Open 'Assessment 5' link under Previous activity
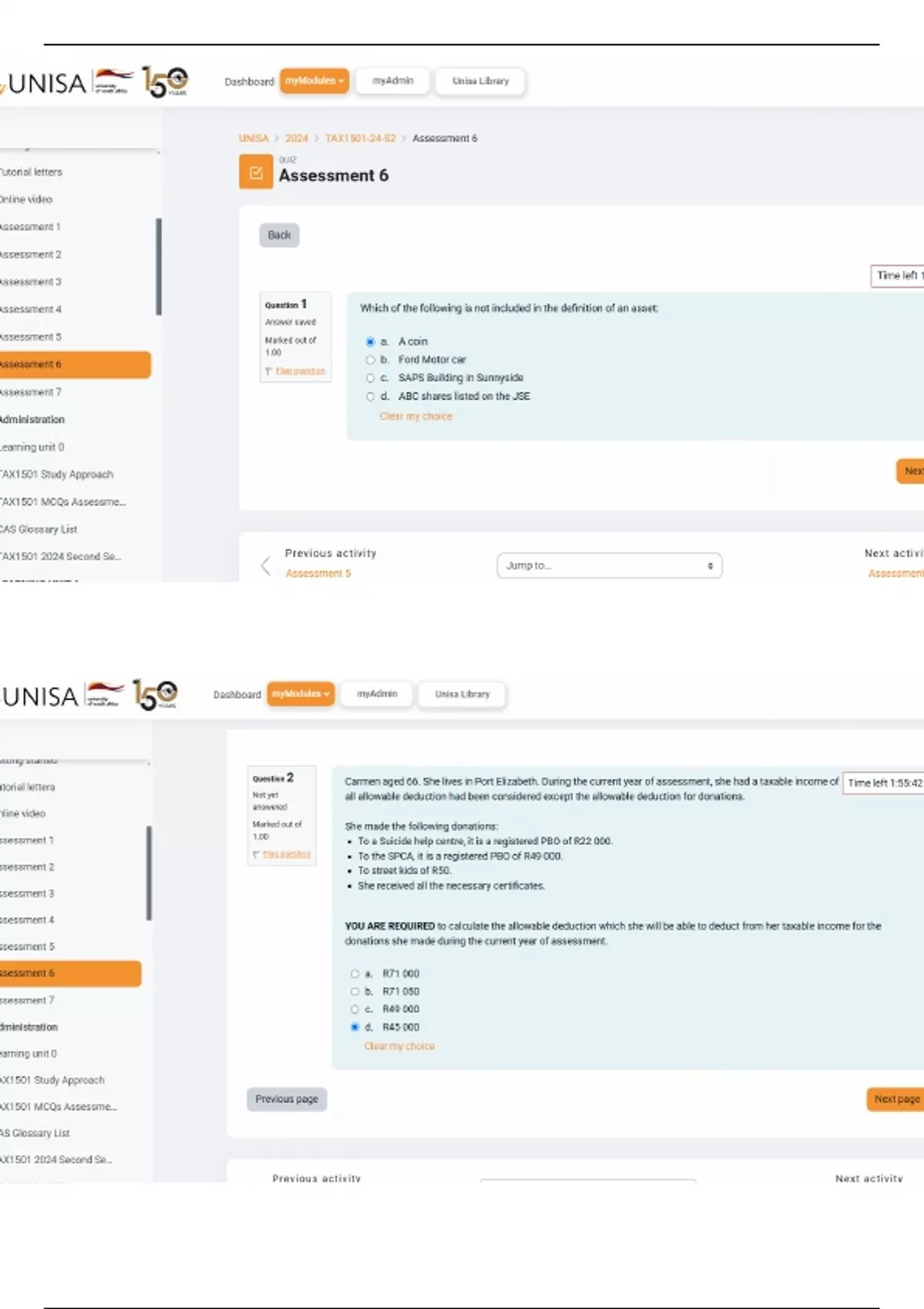 [x=318, y=574]
